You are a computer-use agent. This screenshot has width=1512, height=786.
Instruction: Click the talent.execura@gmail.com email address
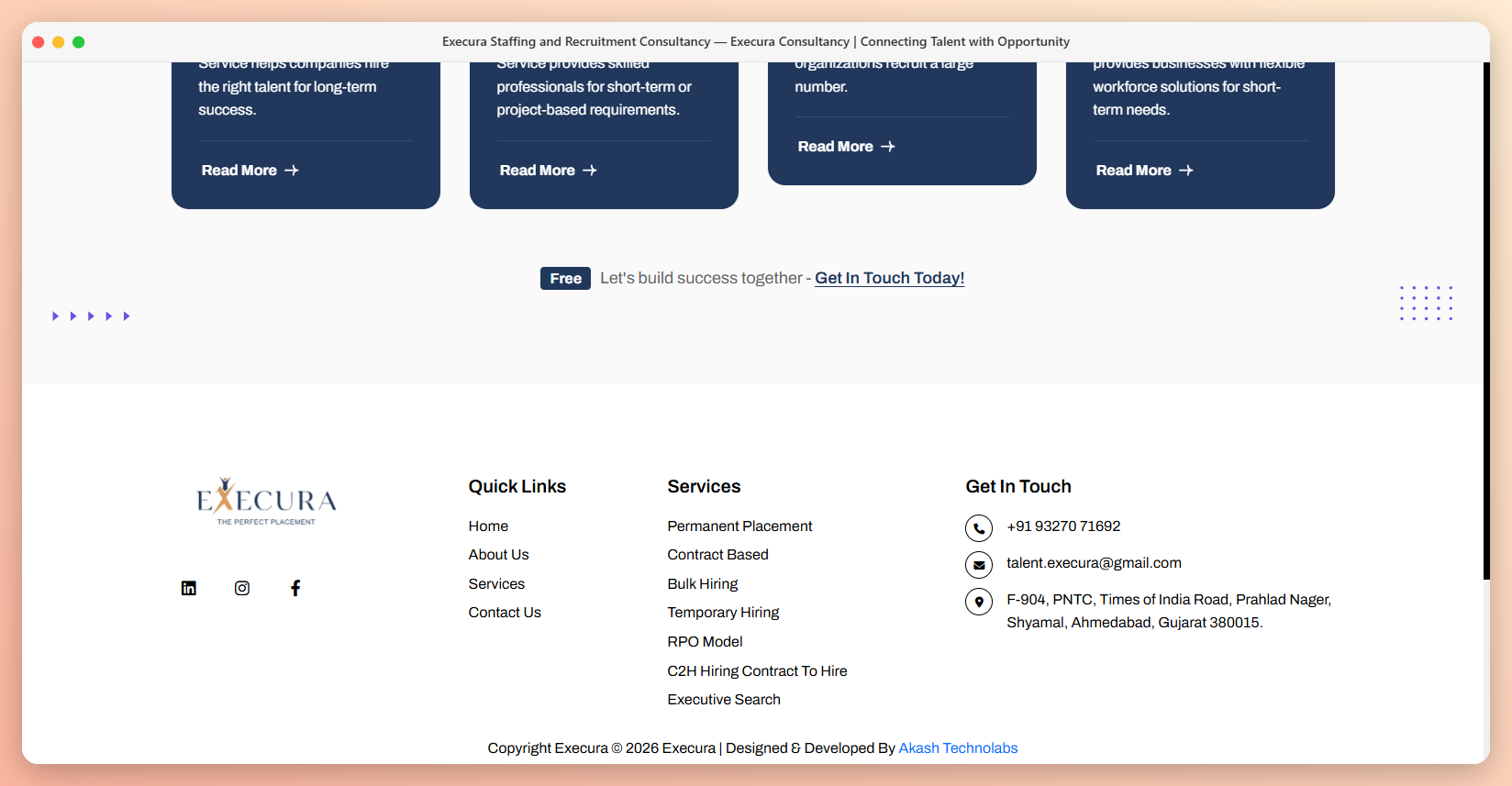pyautogui.click(x=1094, y=563)
